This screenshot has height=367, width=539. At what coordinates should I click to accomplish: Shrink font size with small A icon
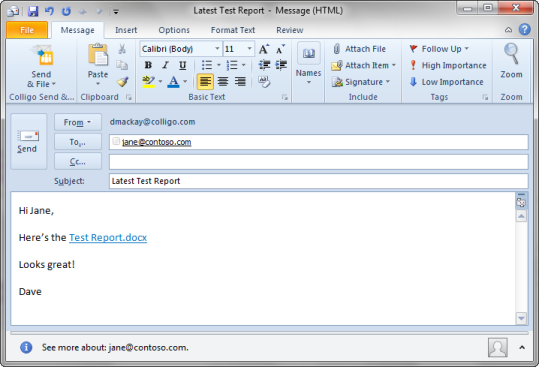click(281, 49)
